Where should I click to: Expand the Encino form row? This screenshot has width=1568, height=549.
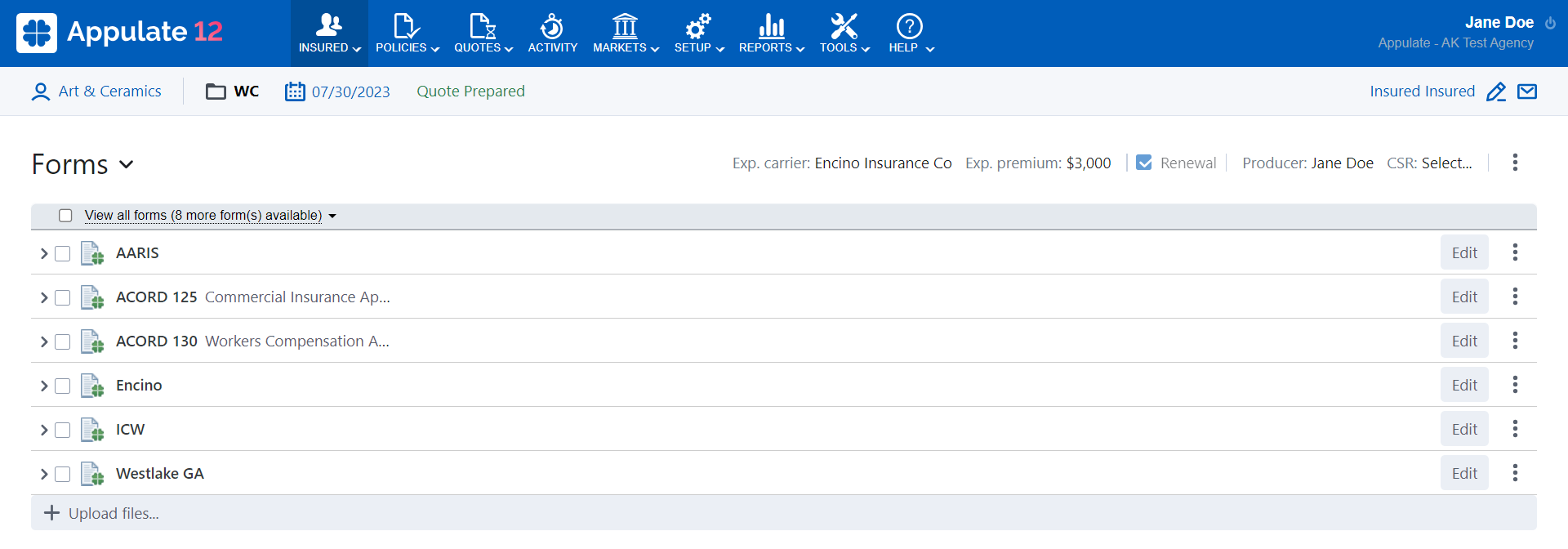pyautogui.click(x=44, y=386)
